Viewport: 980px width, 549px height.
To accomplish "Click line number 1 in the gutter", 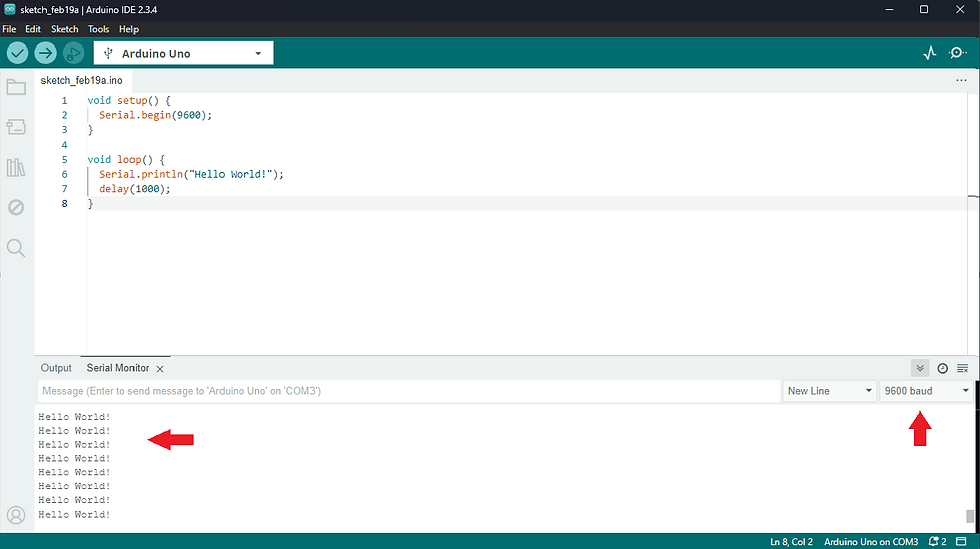I will click(64, 100).
